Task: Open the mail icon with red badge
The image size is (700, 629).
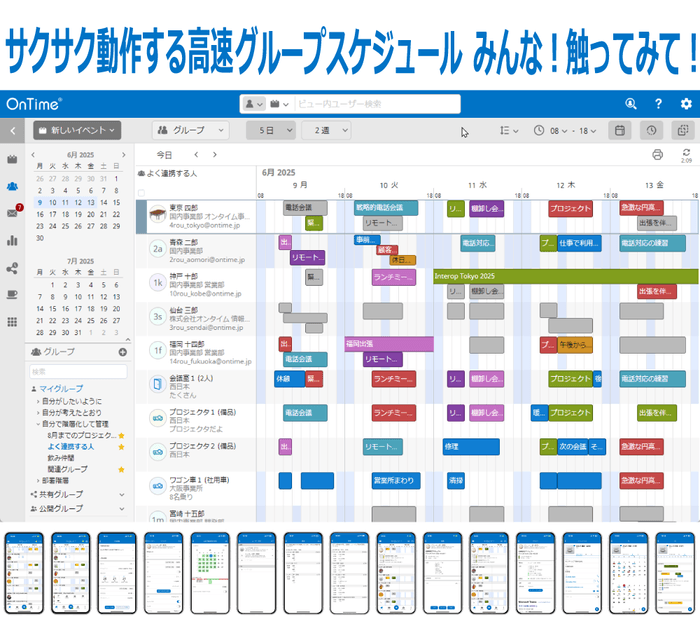Action: coord(13,213)
